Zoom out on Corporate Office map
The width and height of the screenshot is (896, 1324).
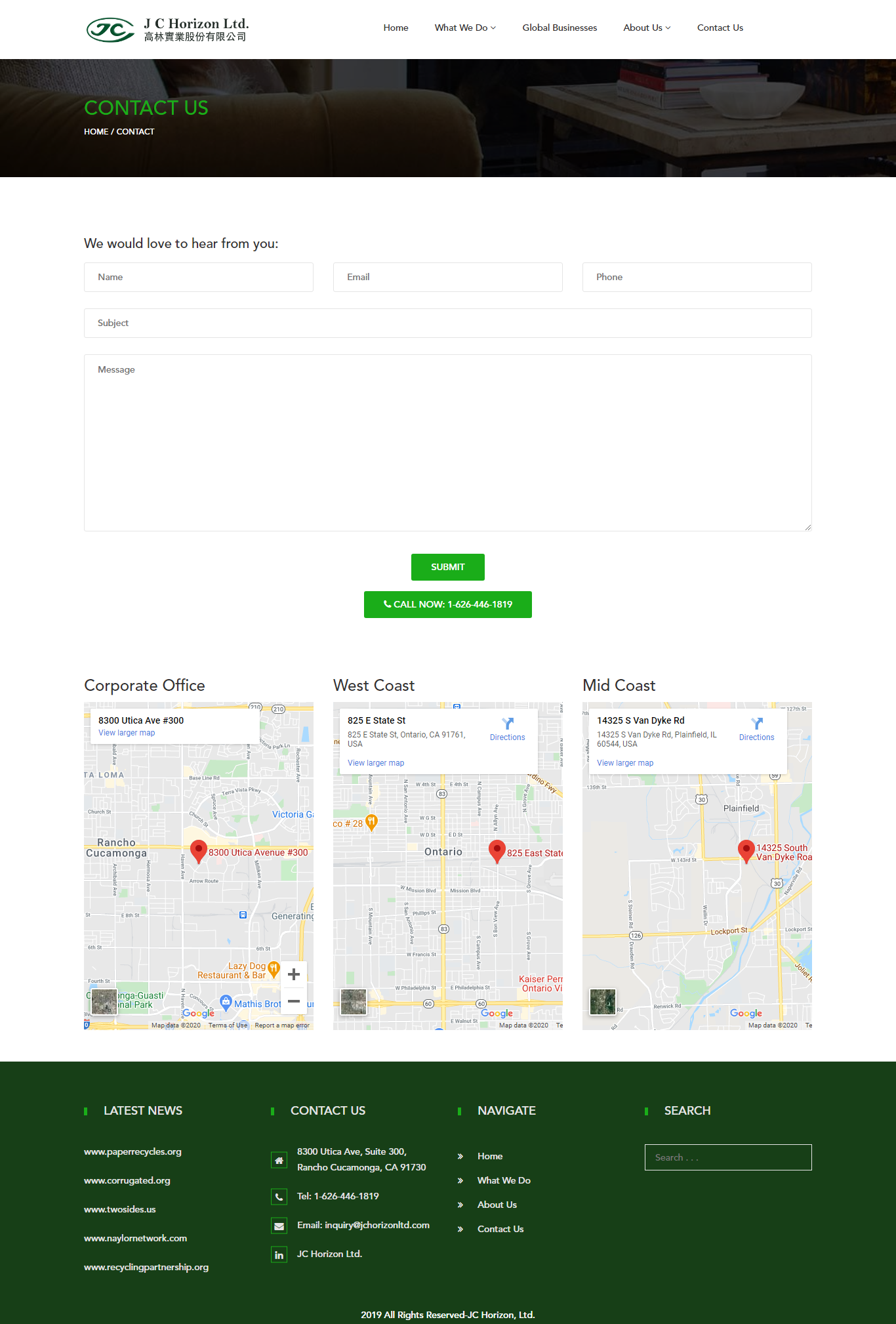[x=294, y=1001]
